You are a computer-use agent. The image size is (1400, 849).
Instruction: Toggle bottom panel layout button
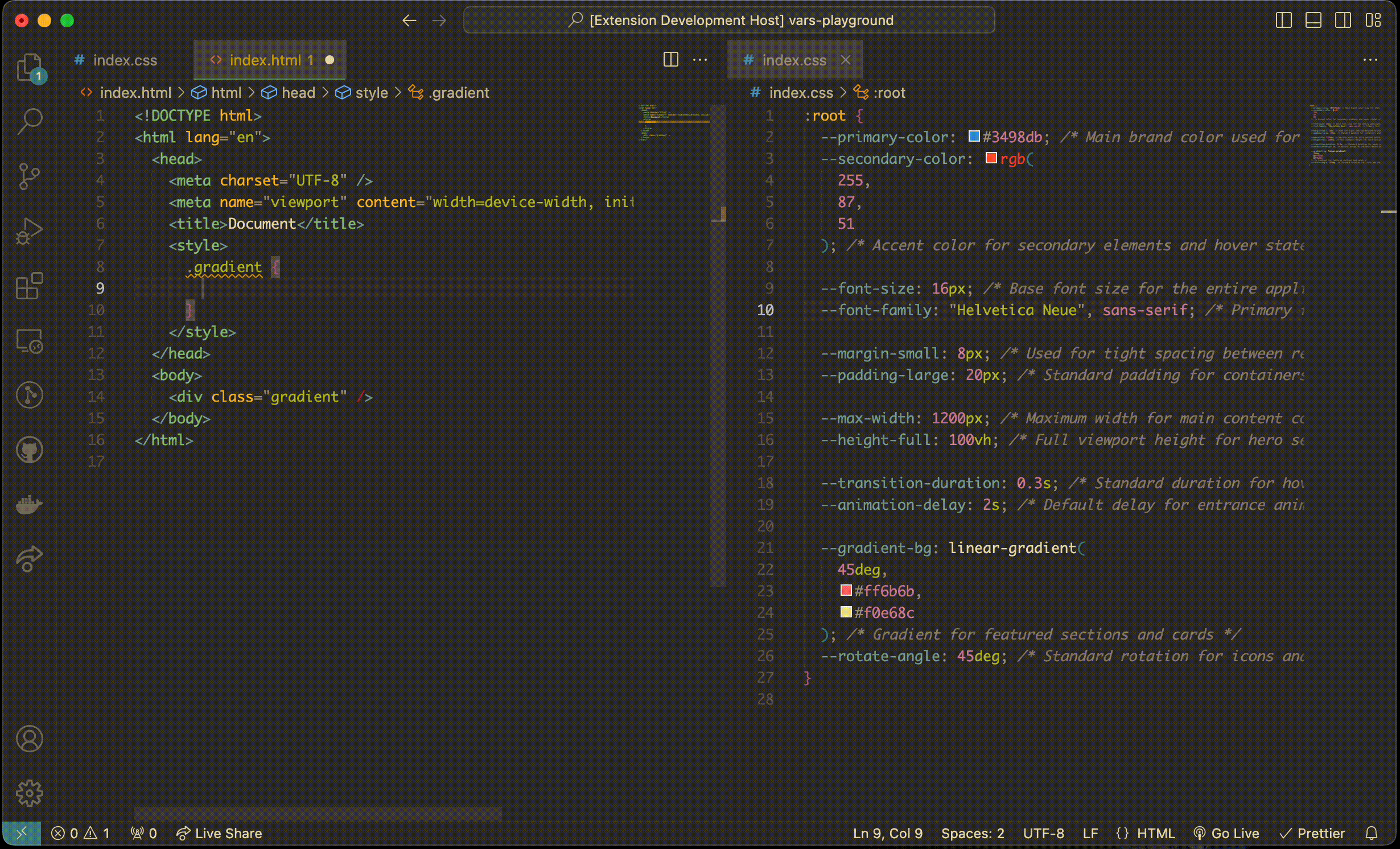click(1313, 20)
